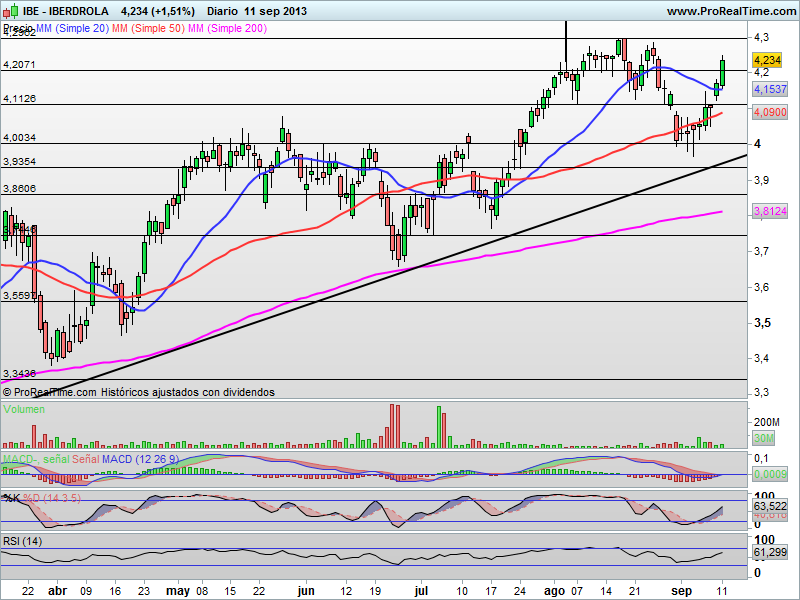Click the 11 date on time axis

point(722,591)
